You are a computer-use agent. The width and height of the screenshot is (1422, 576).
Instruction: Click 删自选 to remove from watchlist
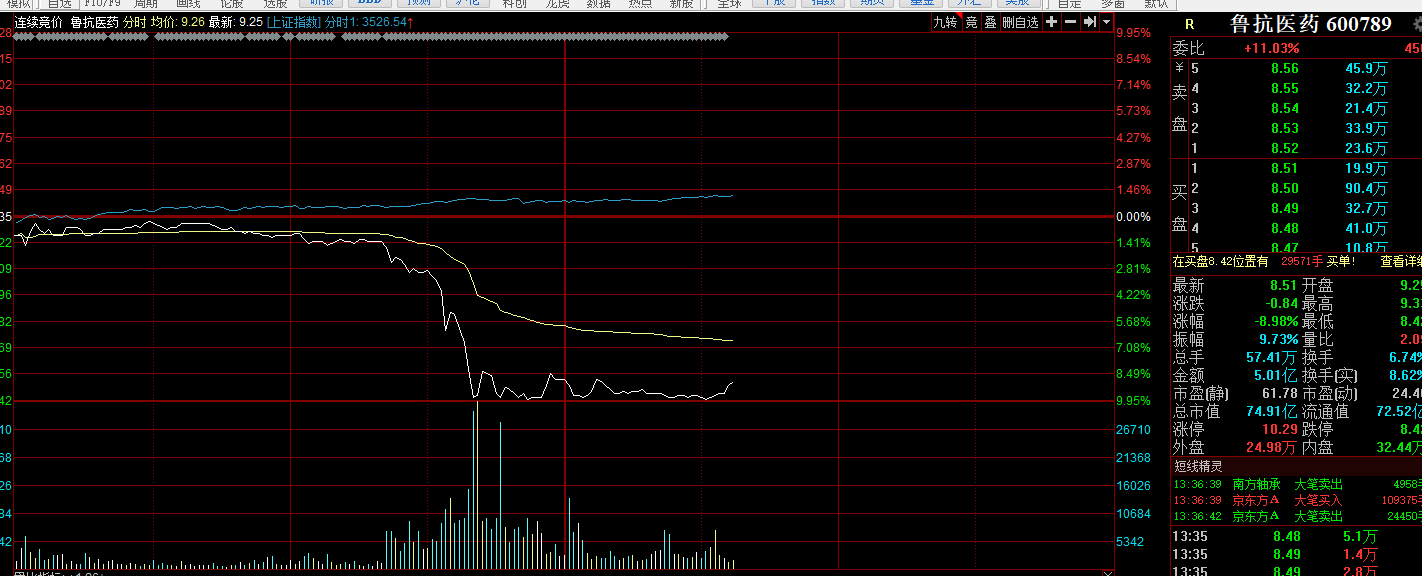1021,22
